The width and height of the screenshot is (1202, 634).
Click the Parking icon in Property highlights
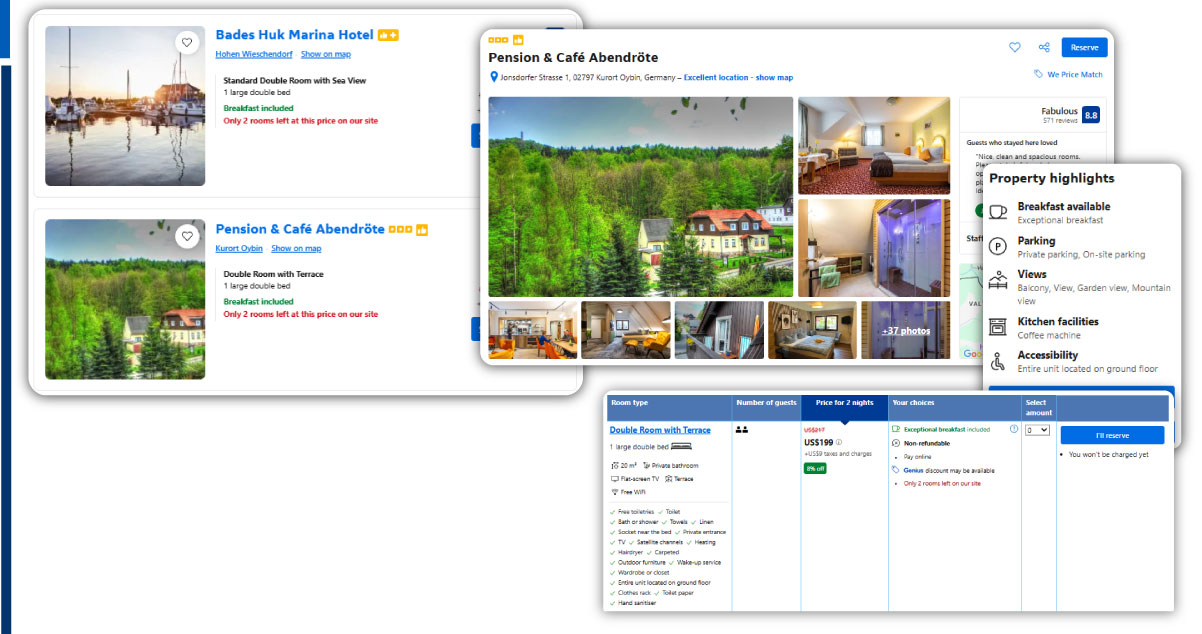pos(996,245)
